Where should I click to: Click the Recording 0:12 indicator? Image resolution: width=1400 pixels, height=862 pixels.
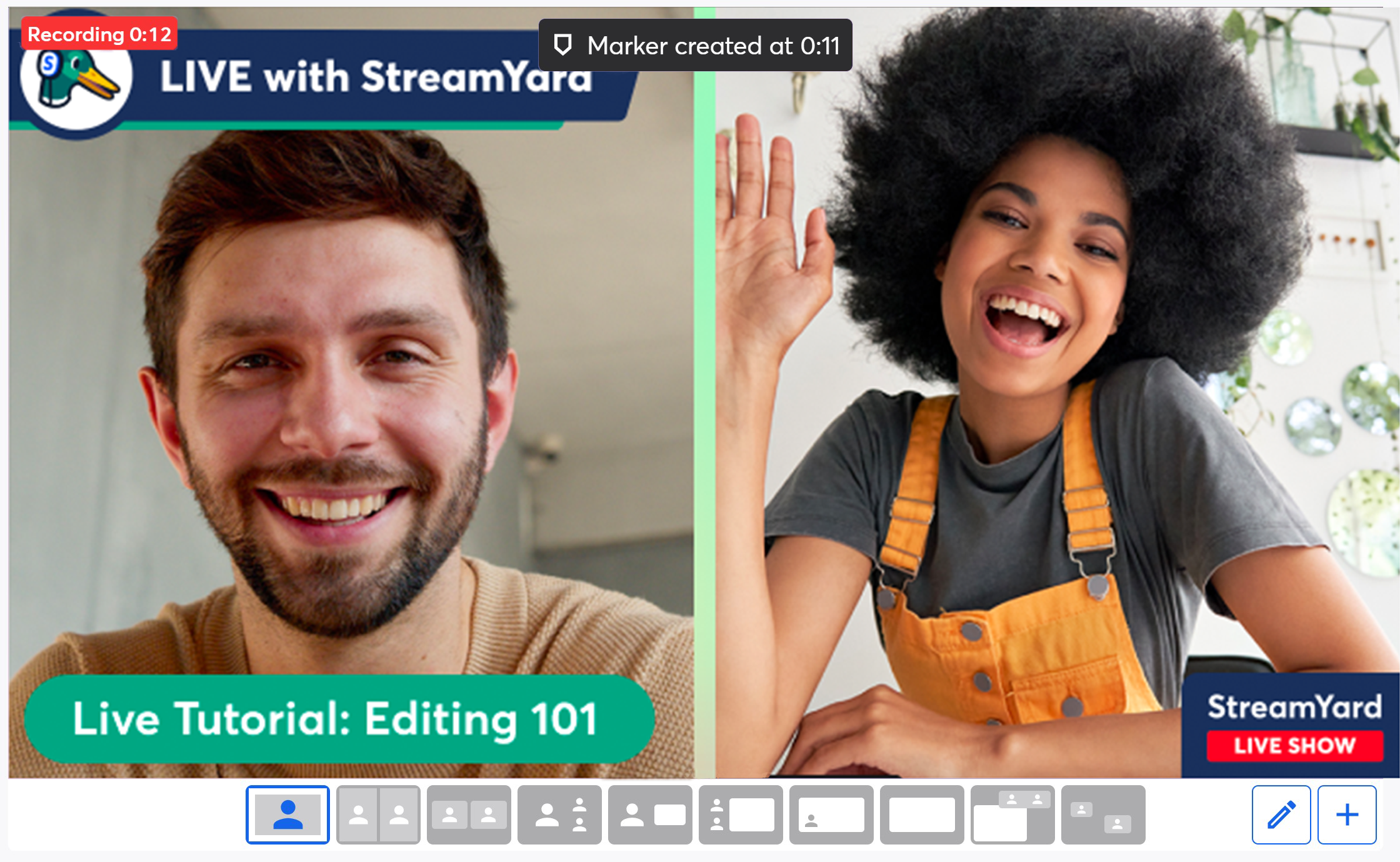[x=99, y=34]
